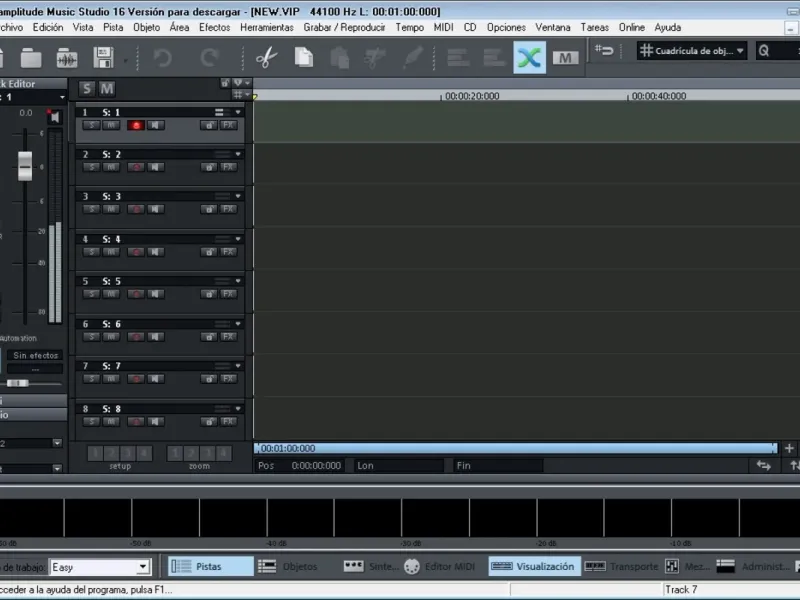800x600 pixels.
Task: Expand track S: 1 dropdown arrow
Action: click(x=238, y=112)
